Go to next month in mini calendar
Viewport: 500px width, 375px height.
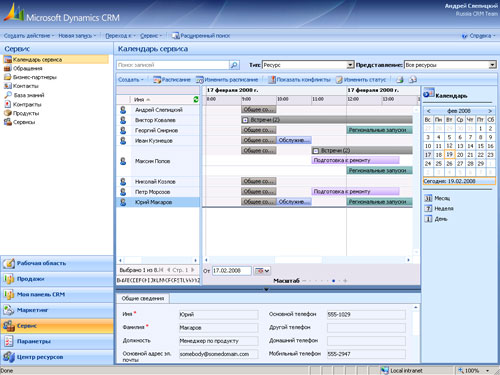[490, 111]
